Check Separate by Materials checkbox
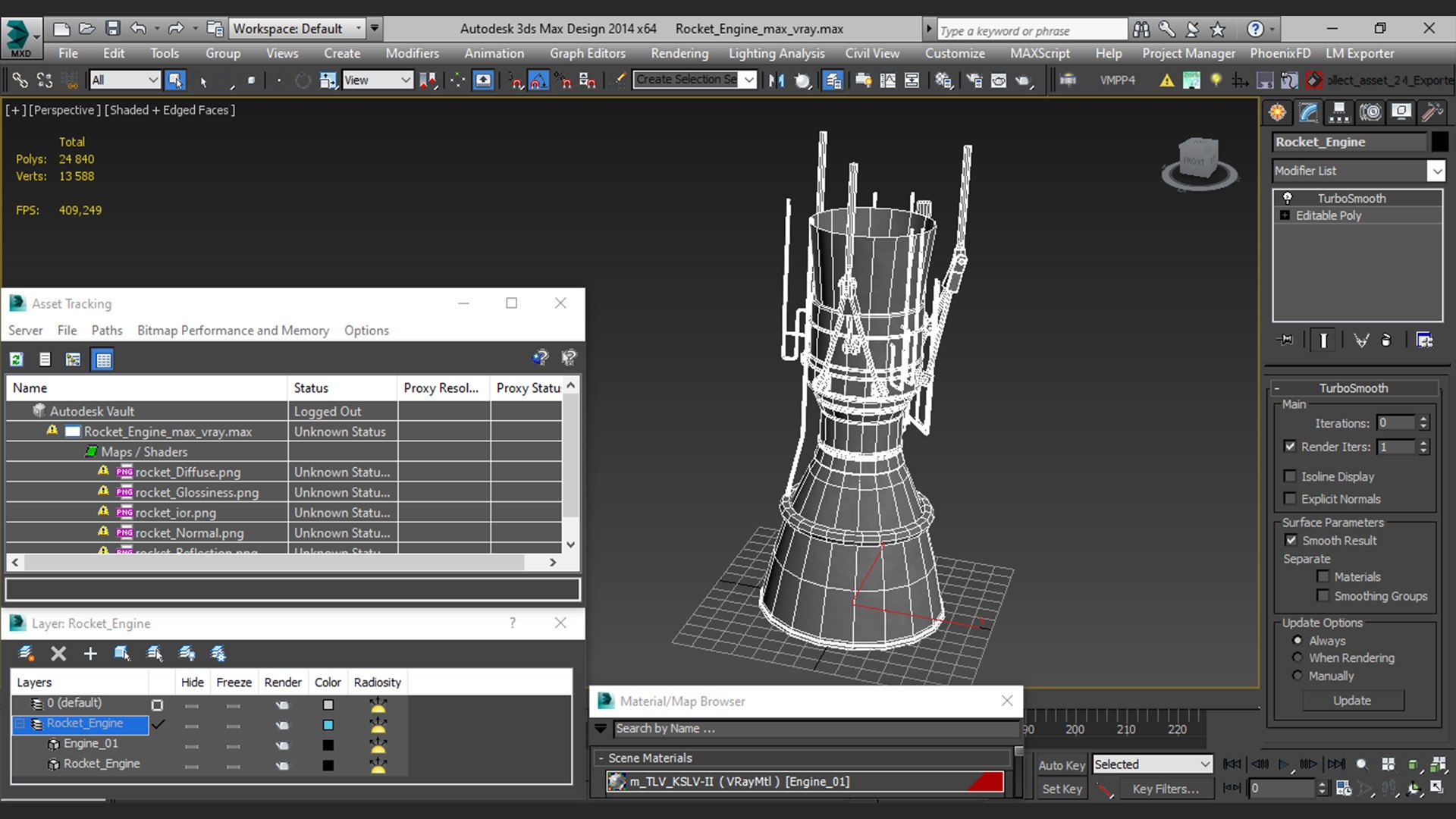This screenshot has width=1456, height=819. pyautogui.click(x=1323, y=576)
